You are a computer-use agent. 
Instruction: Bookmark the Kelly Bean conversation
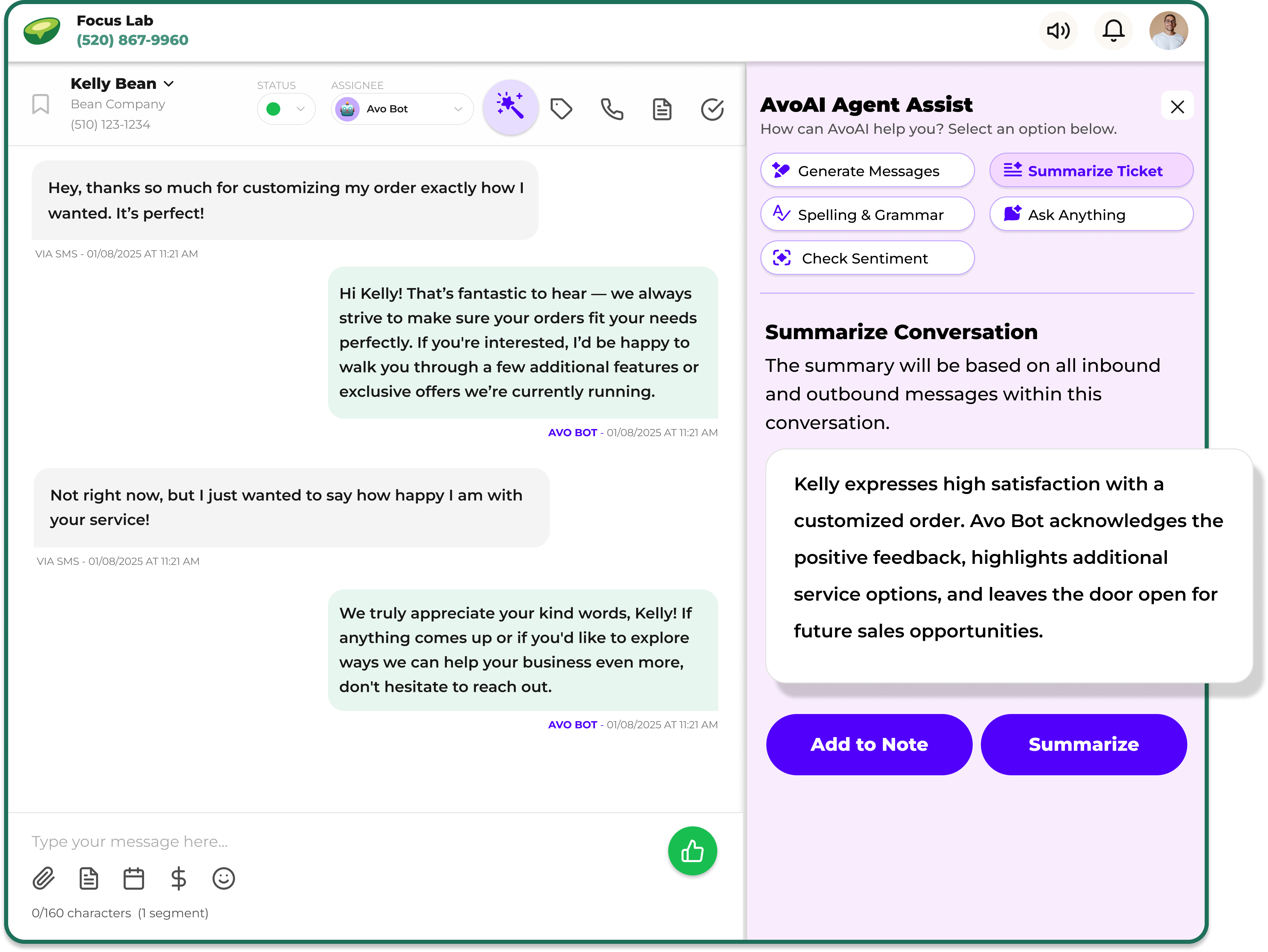pos(40,104)
